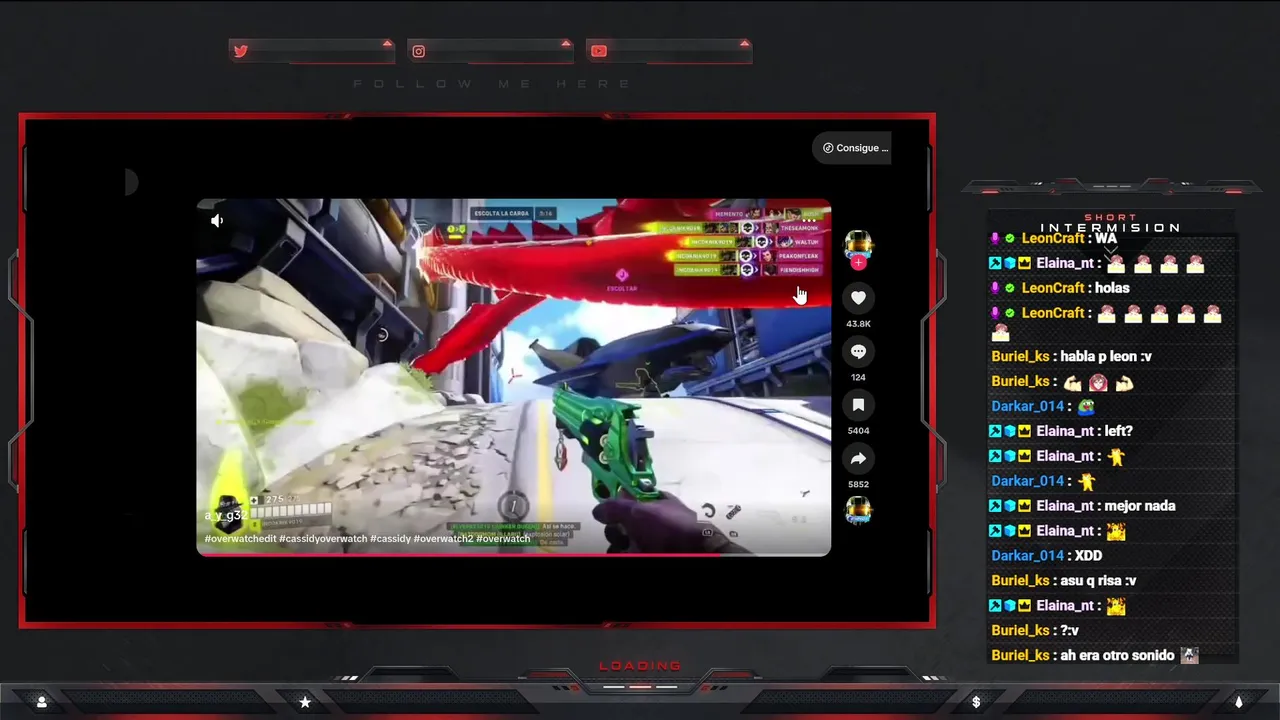Save the video with the bookmark icon
The width and height of the screenshot is (1280, 720).
858,404
